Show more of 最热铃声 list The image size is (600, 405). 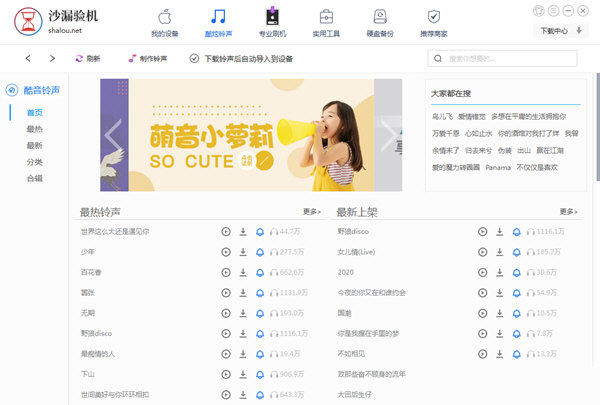click(x=312, y=212)
